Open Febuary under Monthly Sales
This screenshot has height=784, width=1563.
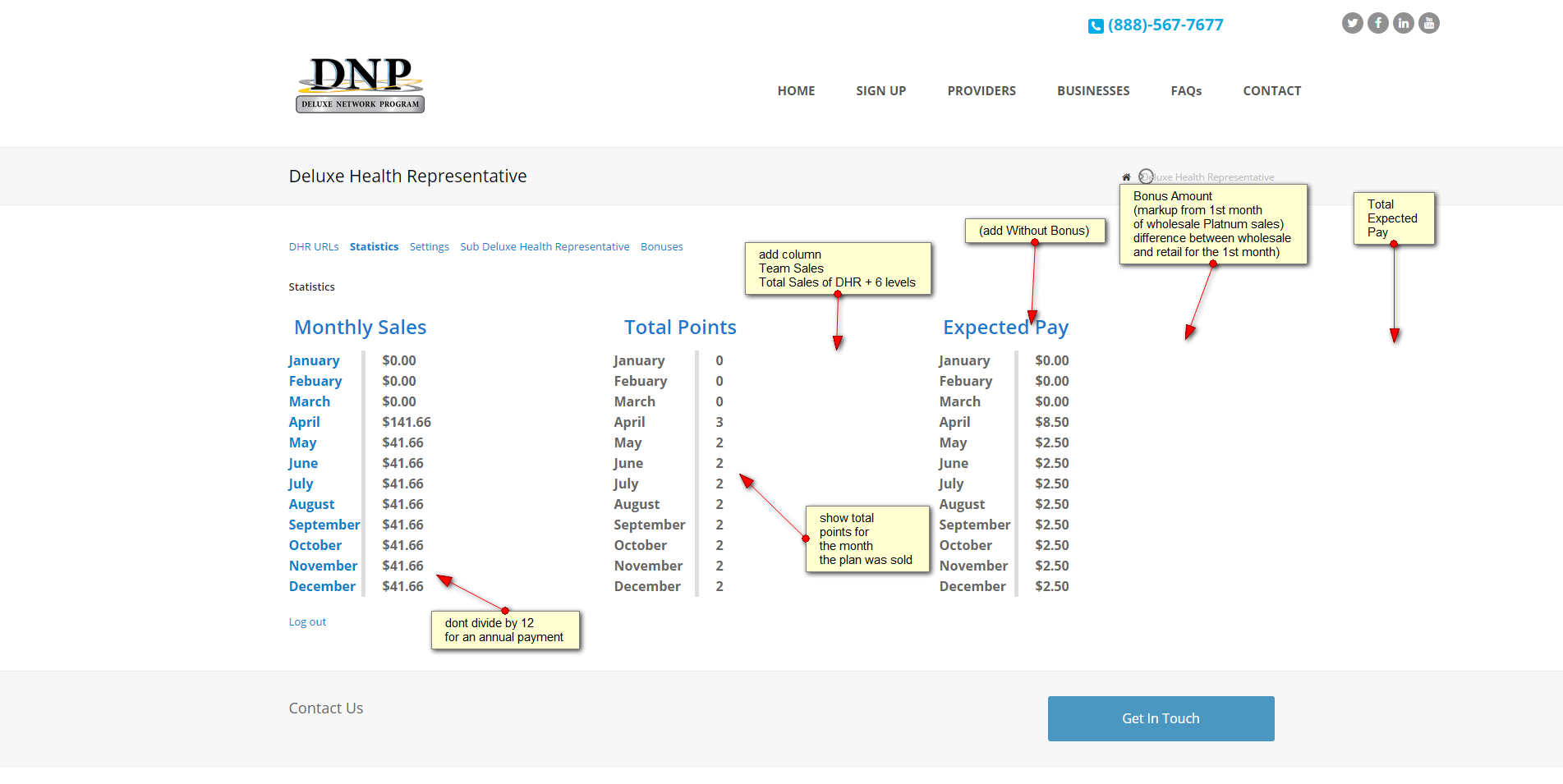point(315,381)
